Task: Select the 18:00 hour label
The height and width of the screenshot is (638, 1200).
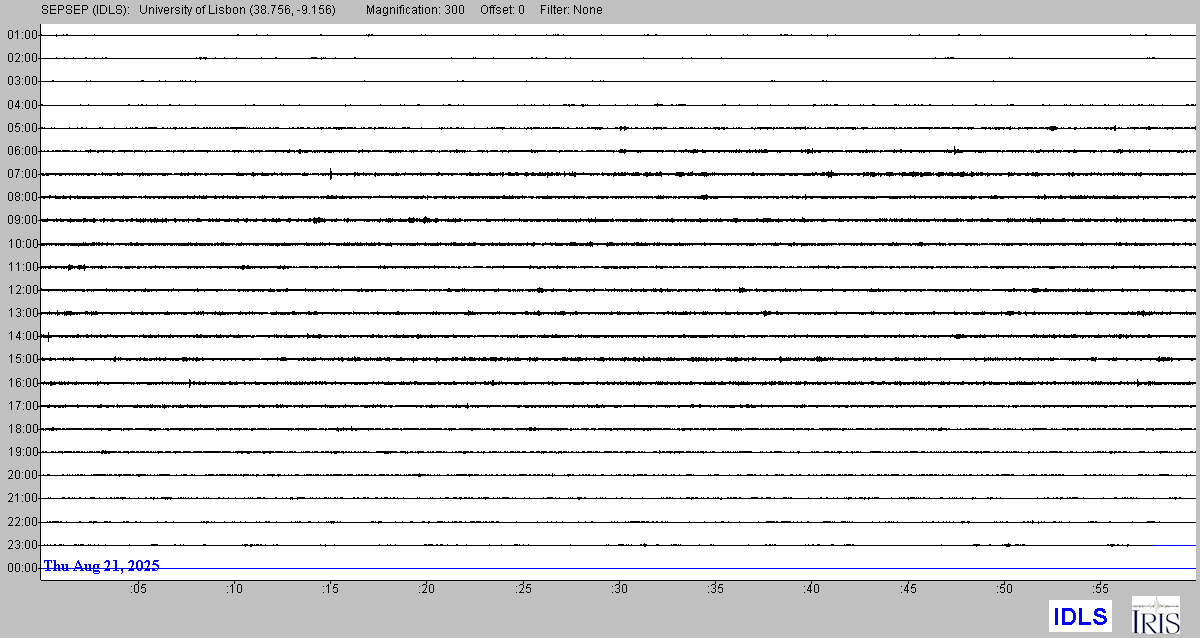Action: tap(22, 429)
